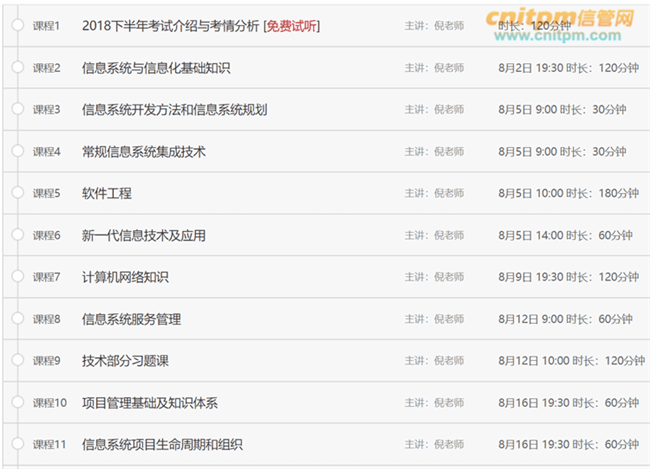
Task: Open the 常规信息系统集成技术 course
Action: click(x=144, y=151)
